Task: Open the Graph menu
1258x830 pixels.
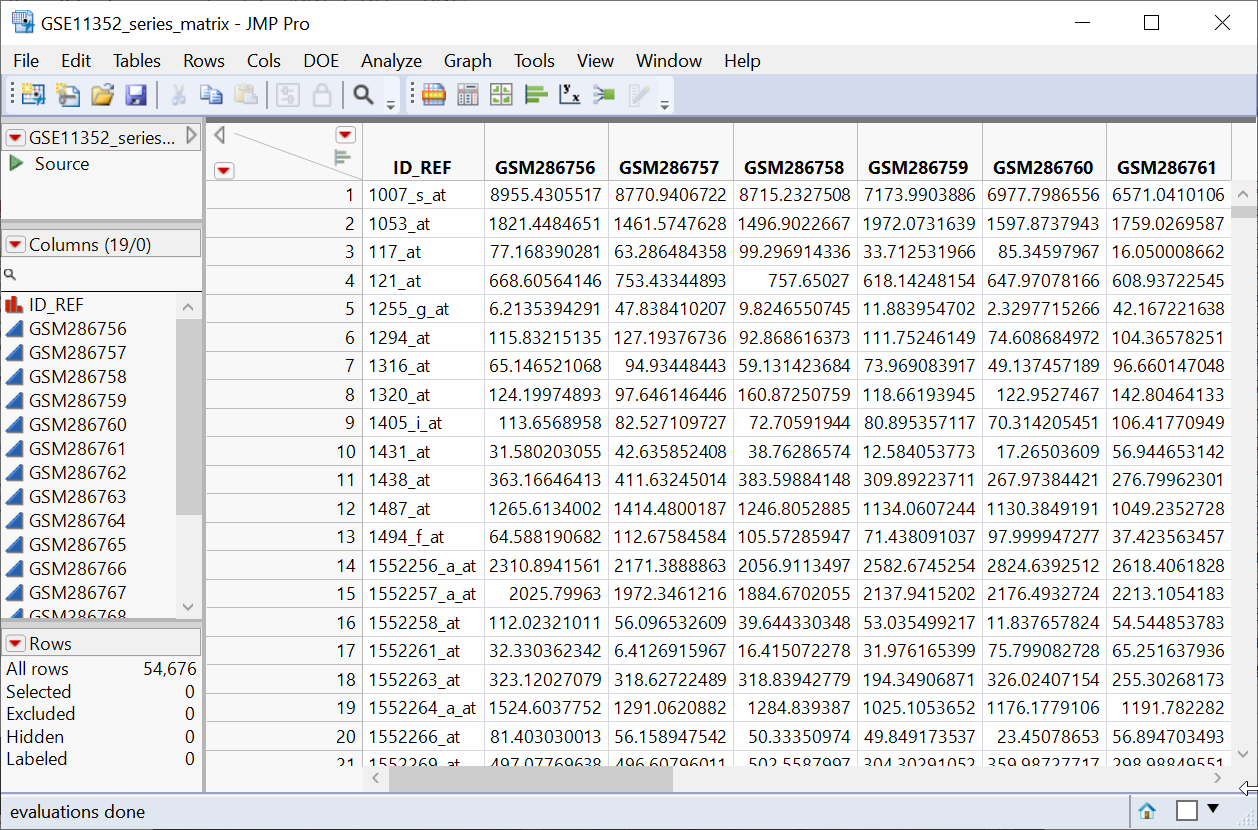Action: pyautogui.click(x=467, y=61)
